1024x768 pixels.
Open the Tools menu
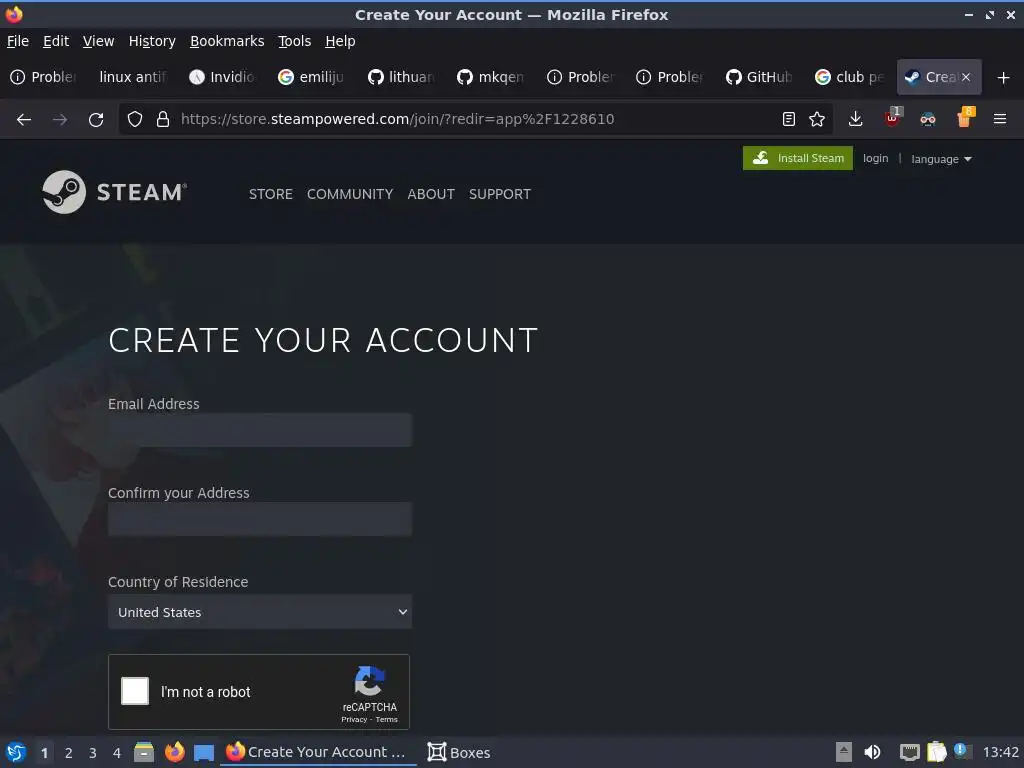[x=295, y=41]
